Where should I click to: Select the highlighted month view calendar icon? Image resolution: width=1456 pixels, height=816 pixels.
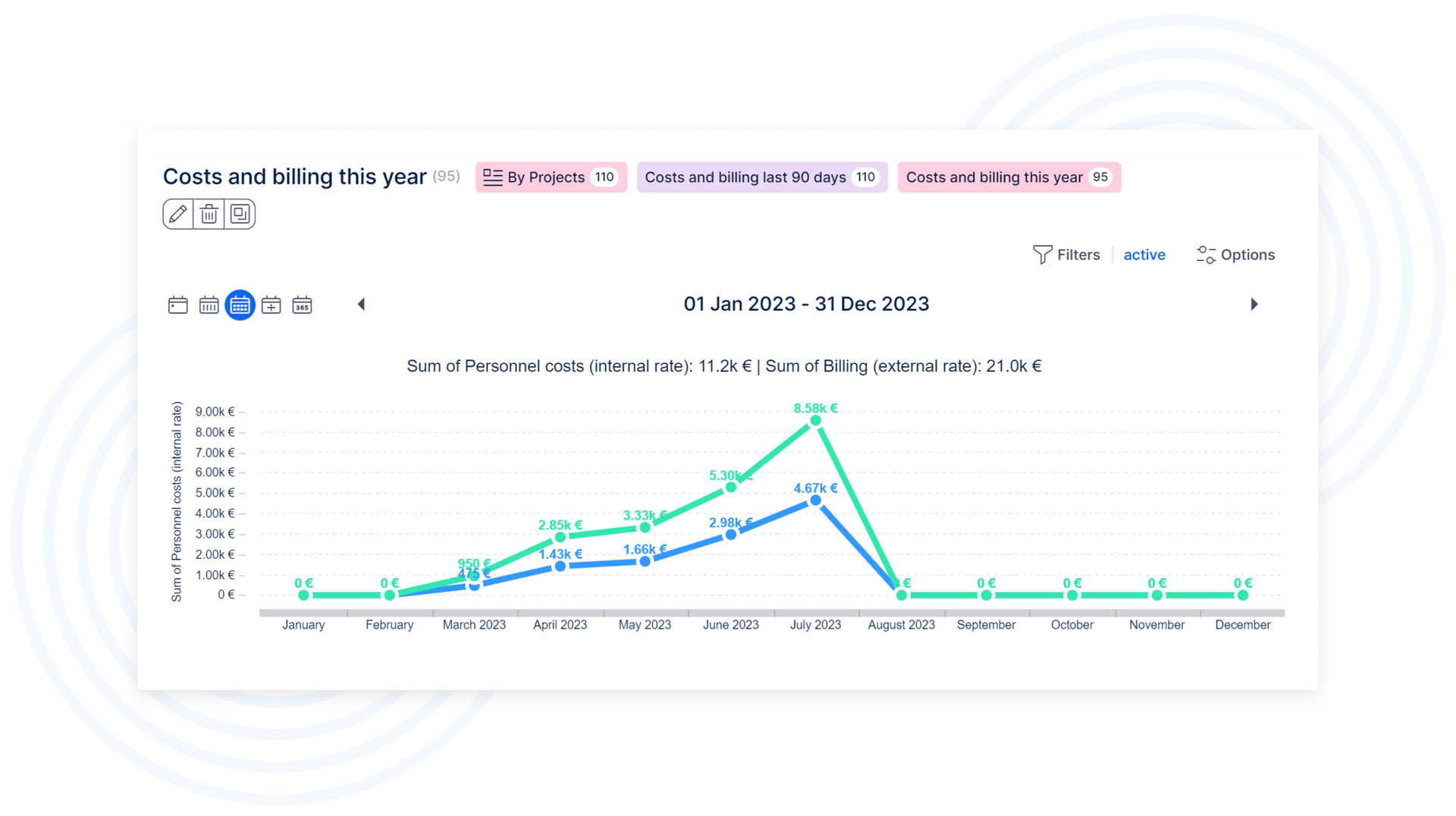240,305
